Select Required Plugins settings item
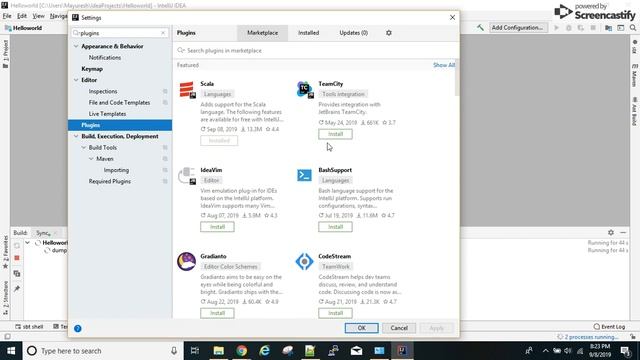Screen dimensions: 640x360 click(x=110, y=181)
